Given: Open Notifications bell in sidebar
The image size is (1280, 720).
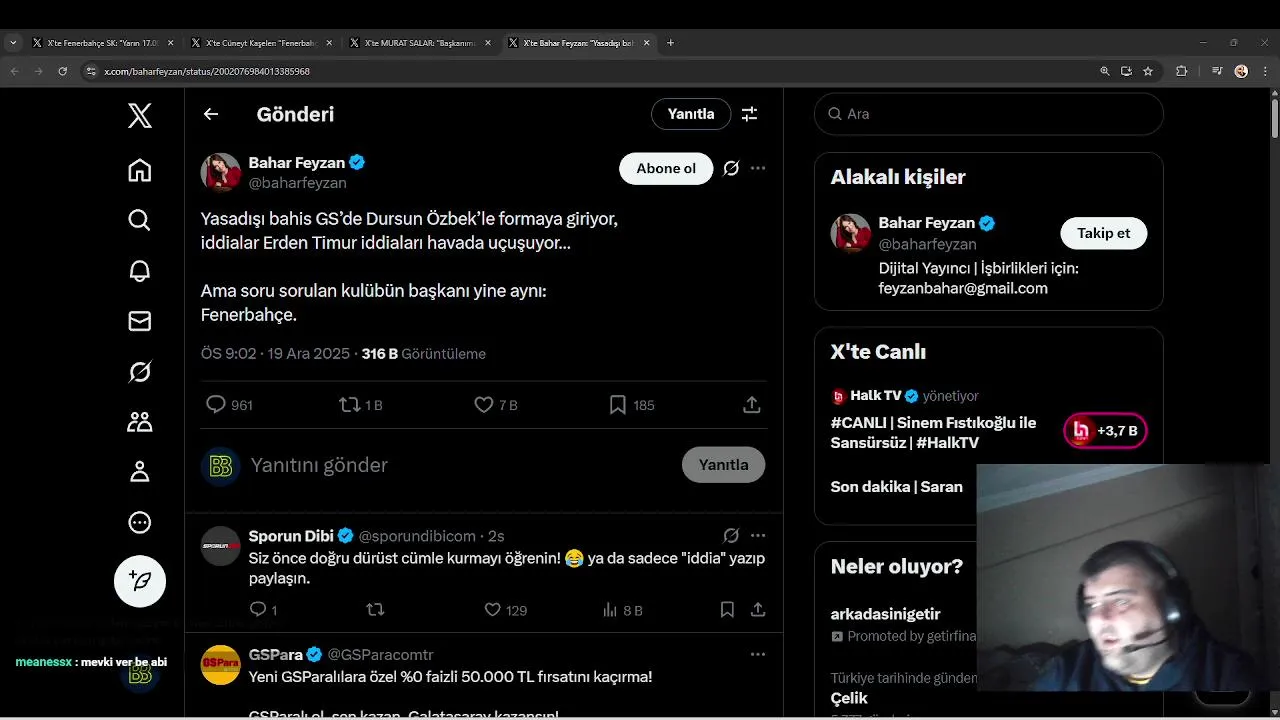Looking at the screenshot, I should tap(140, 270).
